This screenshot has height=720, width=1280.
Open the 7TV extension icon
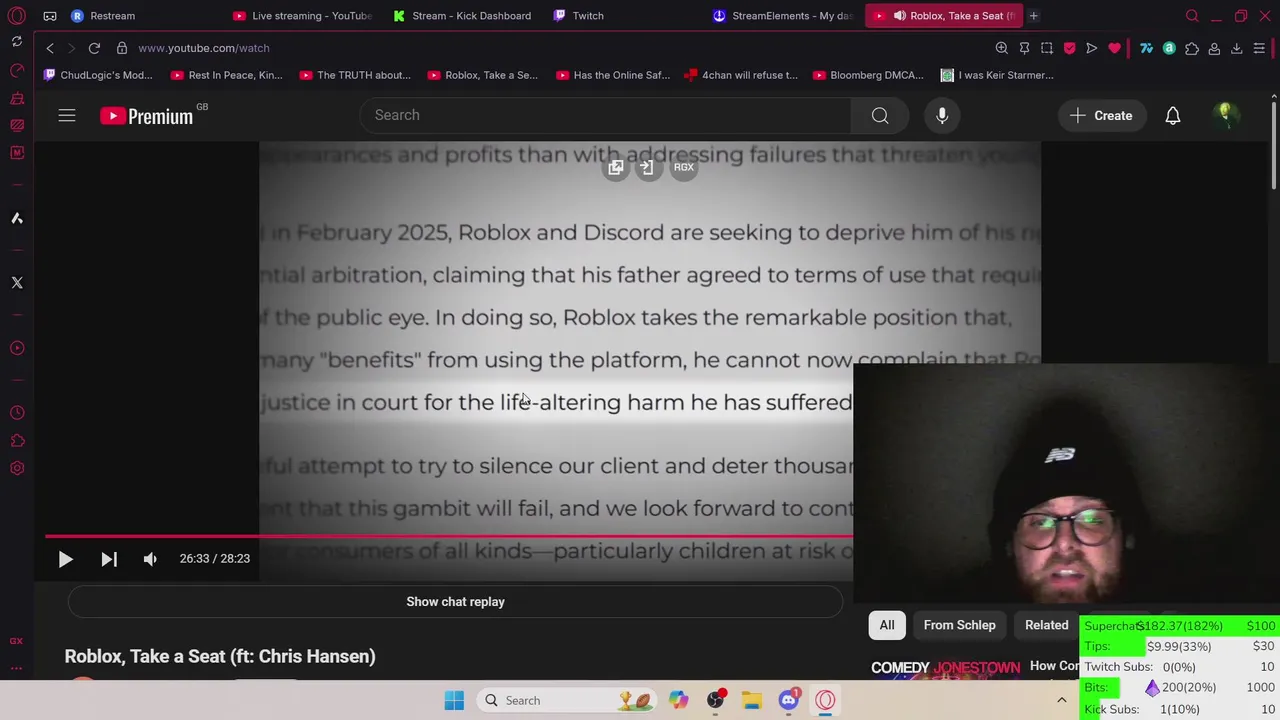tap(1147, 48)
